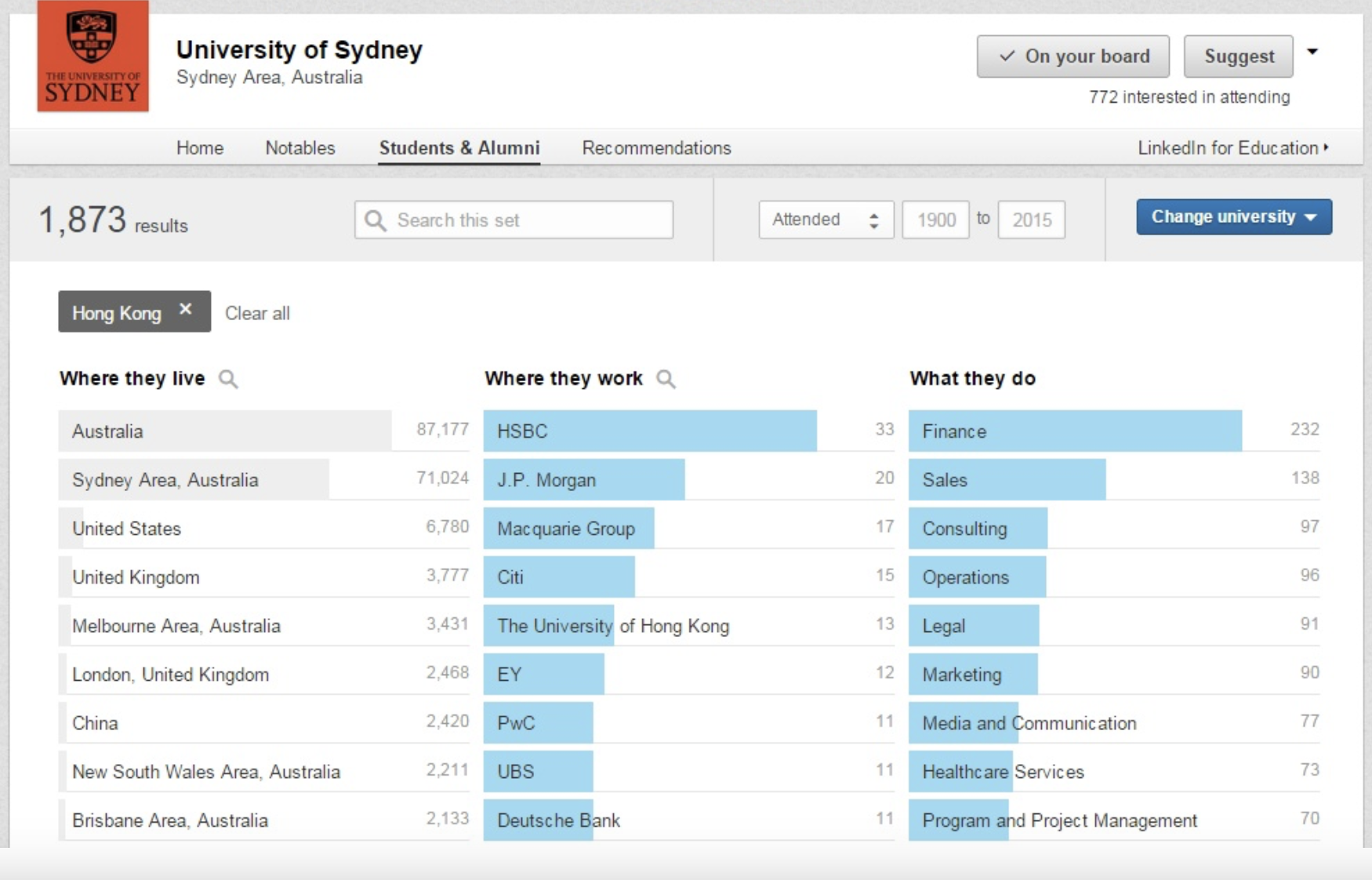Select the HSBC bar under Where they work
1372x880 pixels.
(x=649, y=431)
